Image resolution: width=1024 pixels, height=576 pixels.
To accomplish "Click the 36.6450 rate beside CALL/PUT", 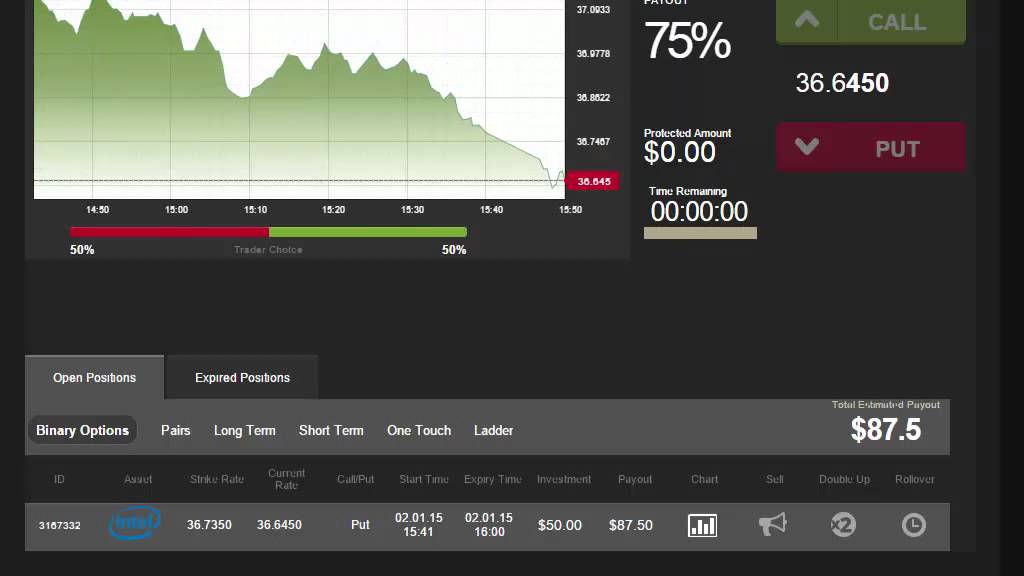I will [842, 83].
